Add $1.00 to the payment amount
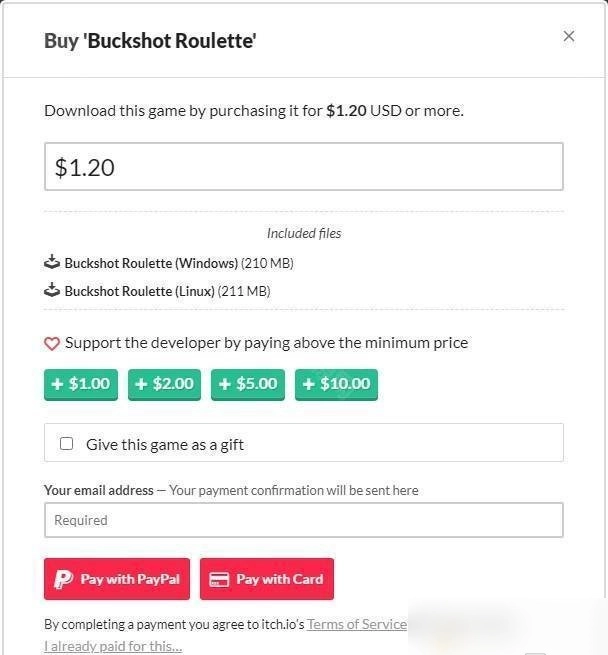608x655 pixels. point(80,384)
